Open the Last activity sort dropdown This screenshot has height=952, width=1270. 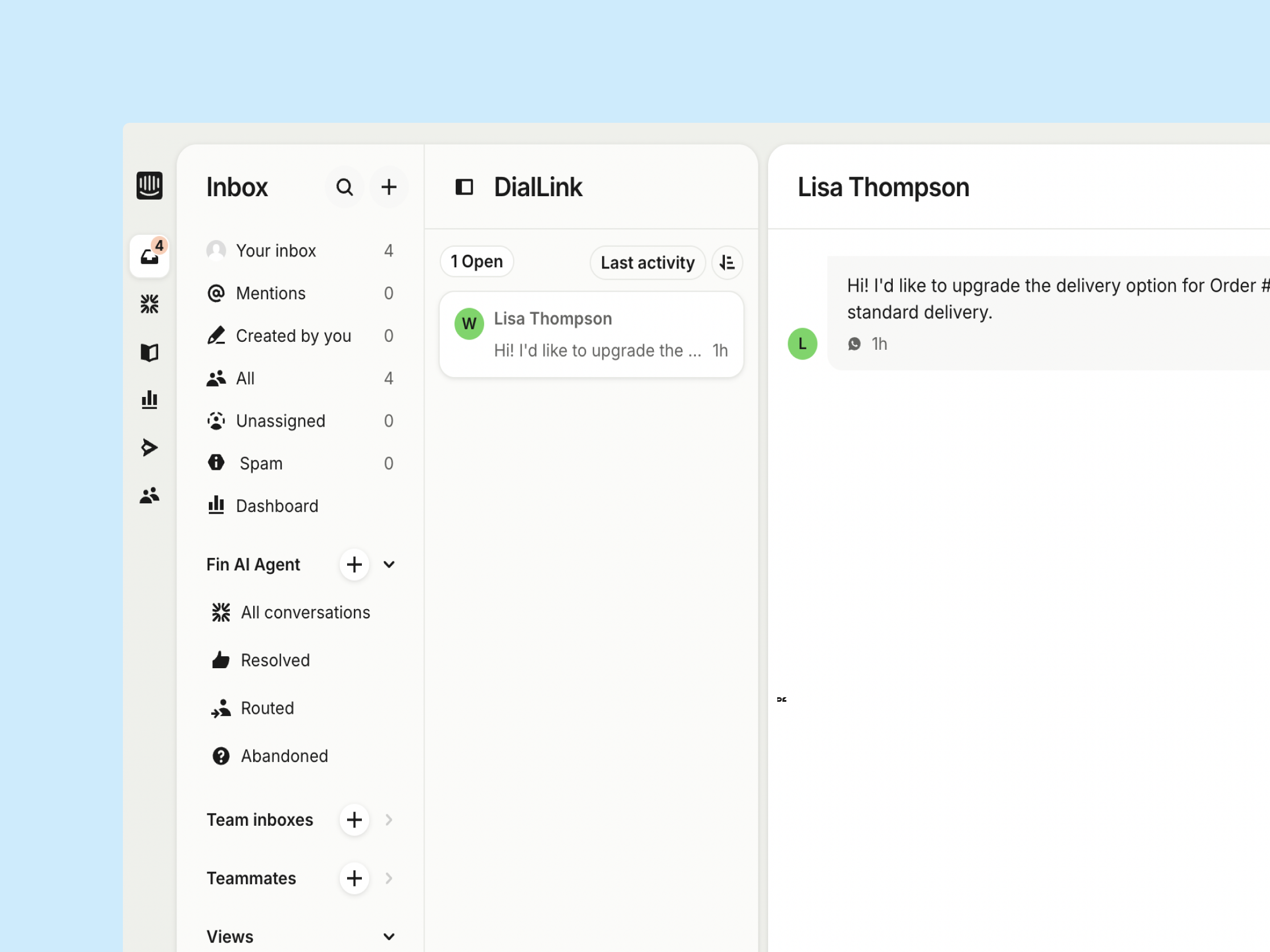[x=648, y=262]
